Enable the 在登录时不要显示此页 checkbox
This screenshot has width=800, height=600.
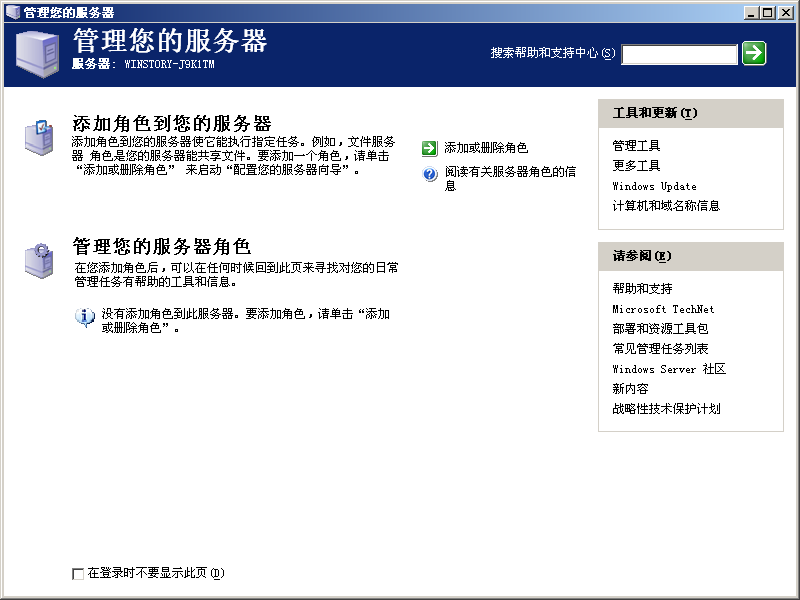click(x=78, y=573)
